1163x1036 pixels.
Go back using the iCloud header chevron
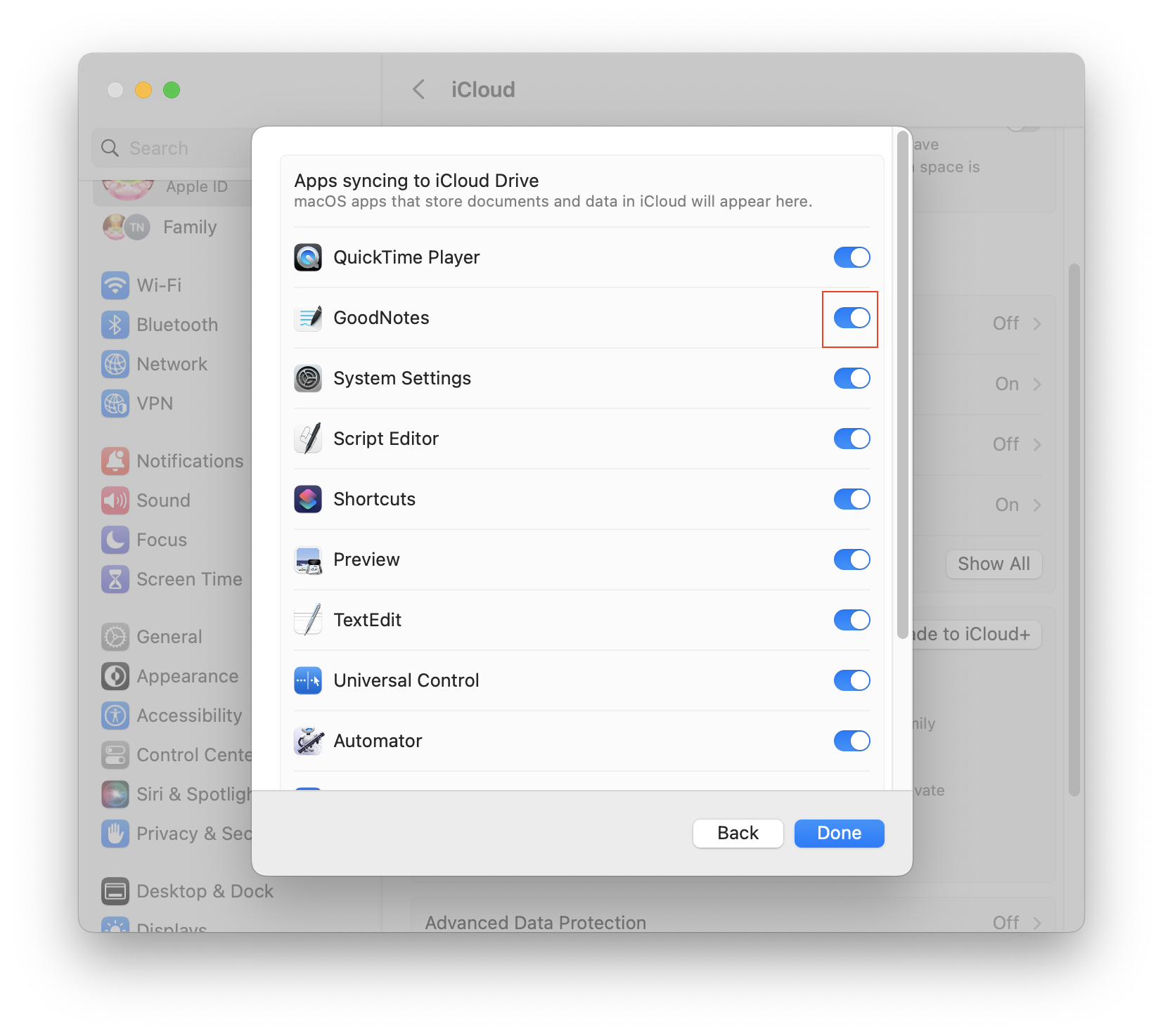pos(419,89)
